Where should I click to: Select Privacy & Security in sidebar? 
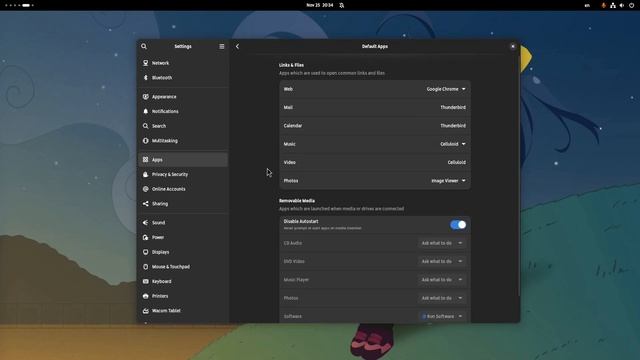[x=183, y=174]
